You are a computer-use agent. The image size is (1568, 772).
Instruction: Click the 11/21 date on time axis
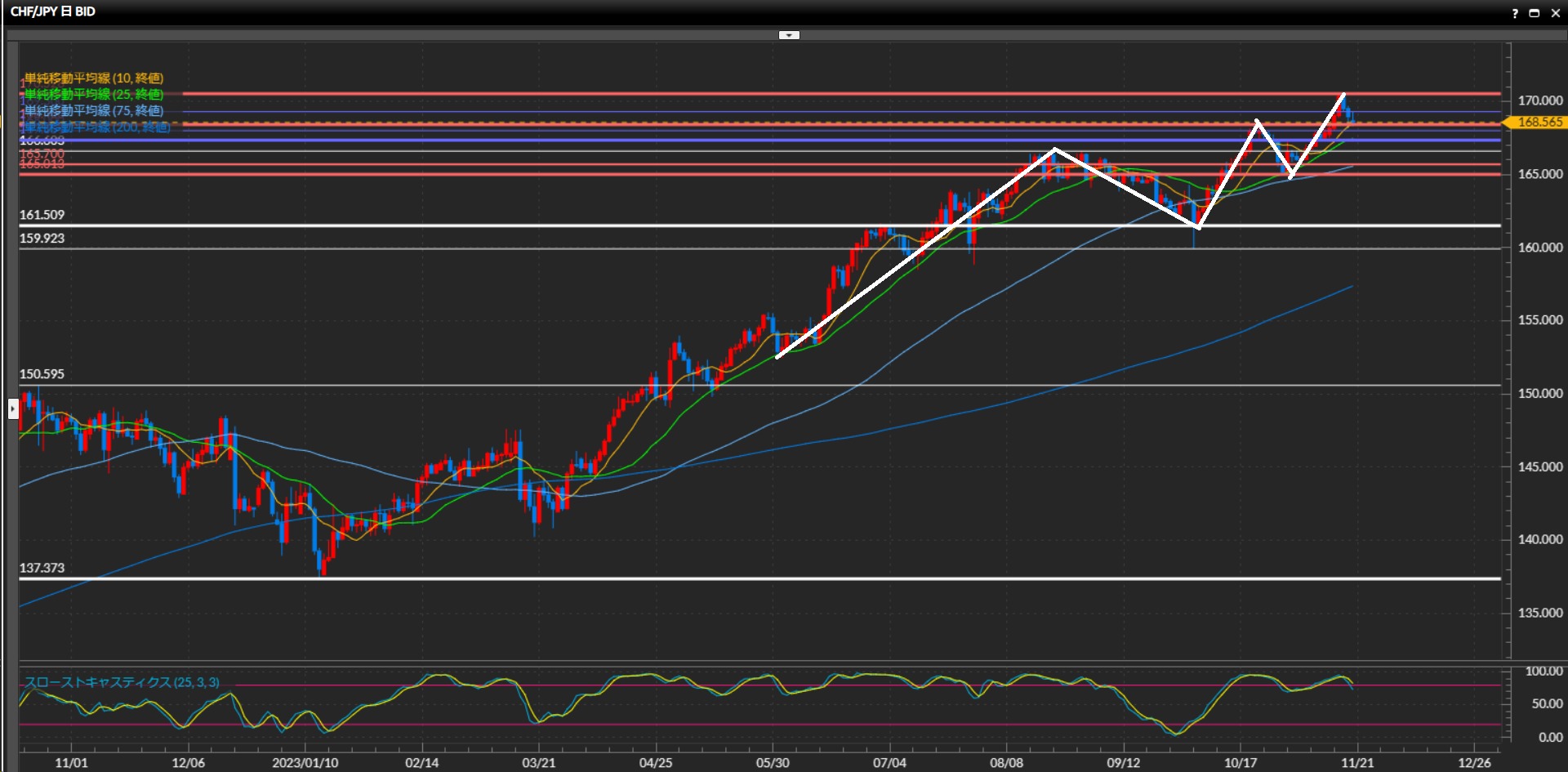pyautogui.click(x=1356, y=762)
